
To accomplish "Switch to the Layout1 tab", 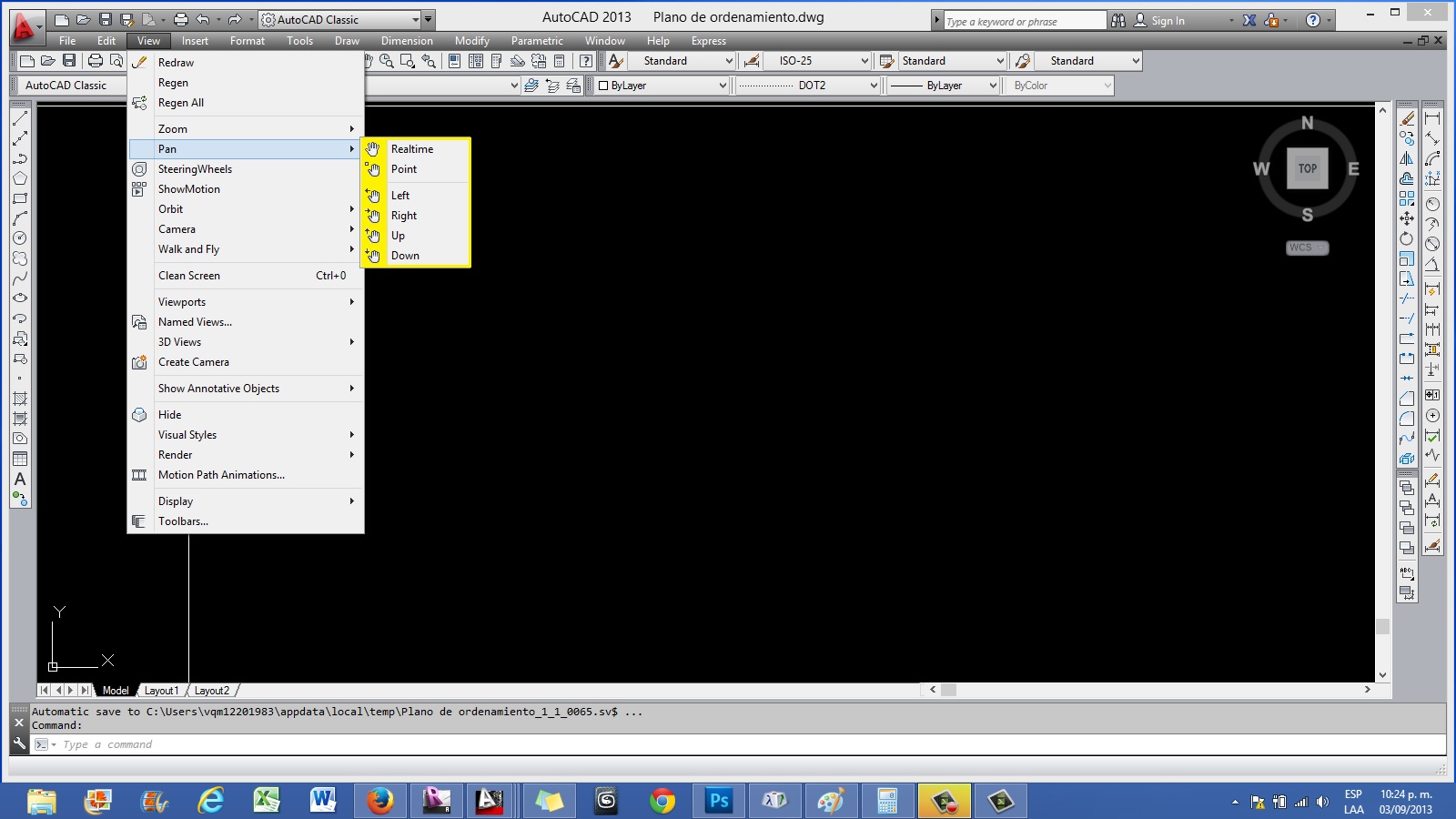I will click(161, 691).
